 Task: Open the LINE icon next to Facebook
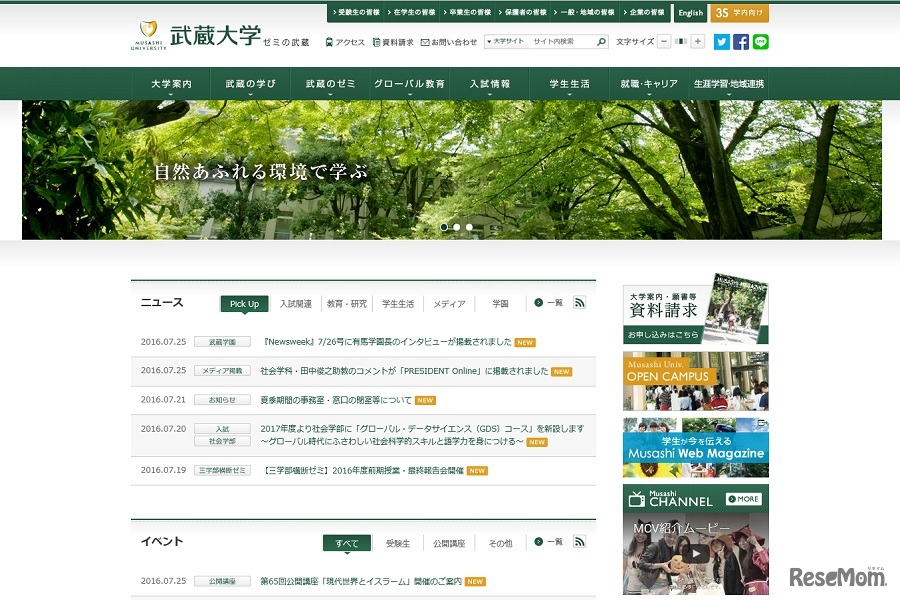click(761, 41)
